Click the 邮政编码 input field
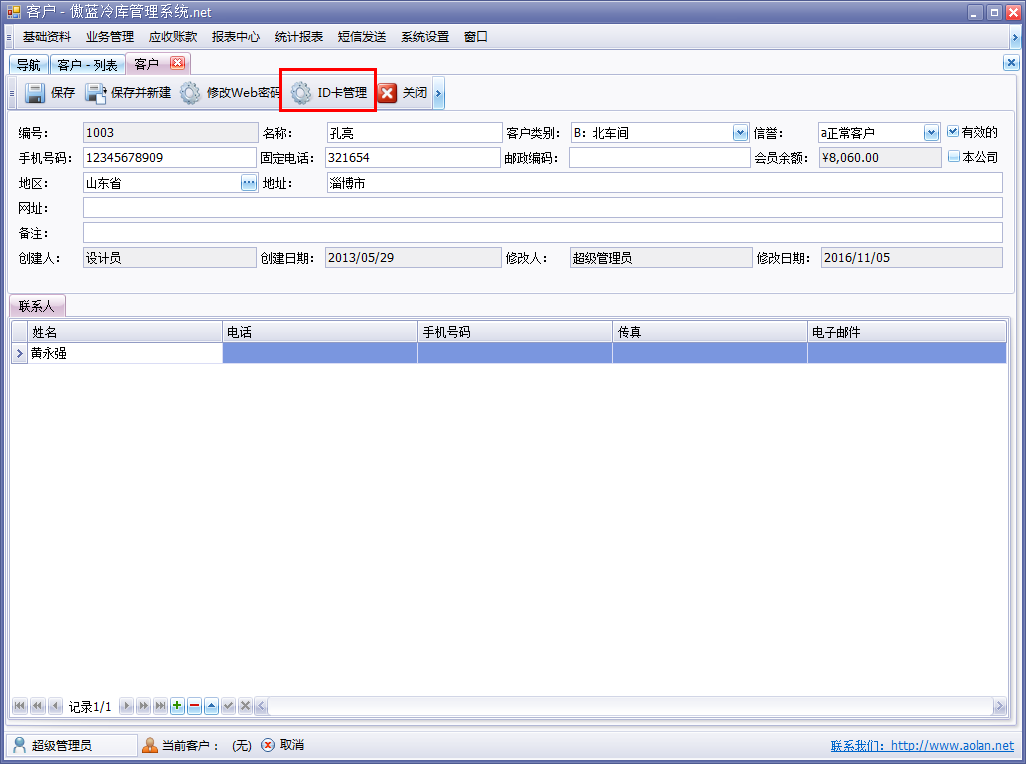The image size is (1026, 764). [x=659, y=158]
